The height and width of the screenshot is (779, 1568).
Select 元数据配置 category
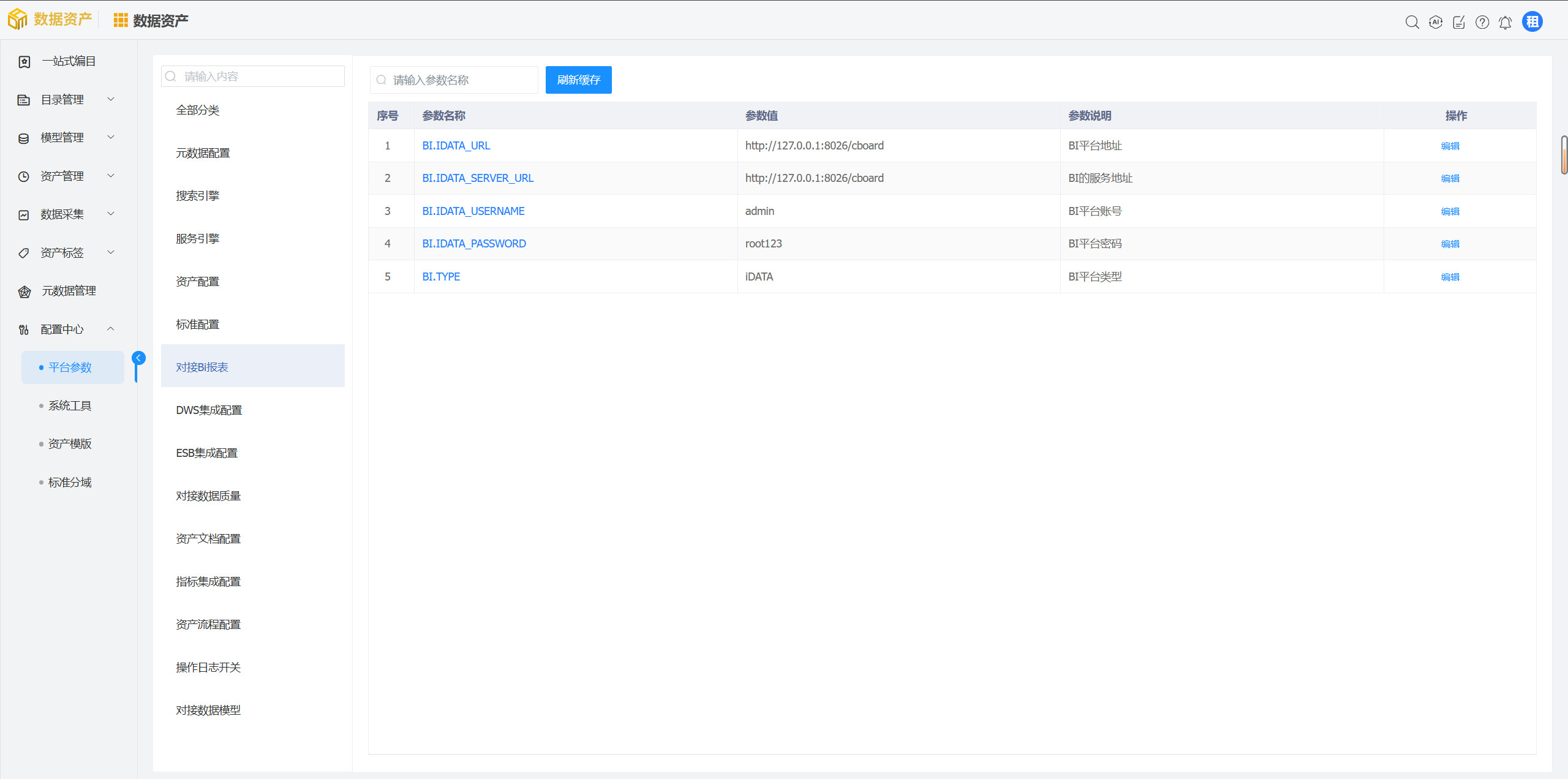203,152
